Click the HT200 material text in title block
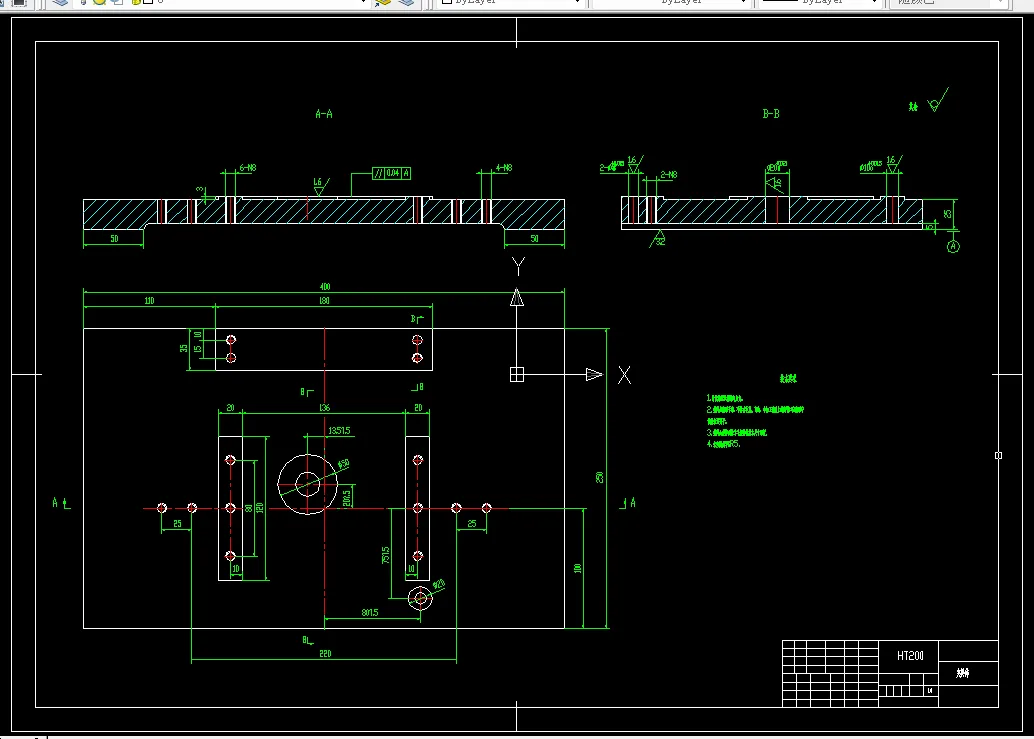Screen dimensions: 1034x739 (910, 655)
